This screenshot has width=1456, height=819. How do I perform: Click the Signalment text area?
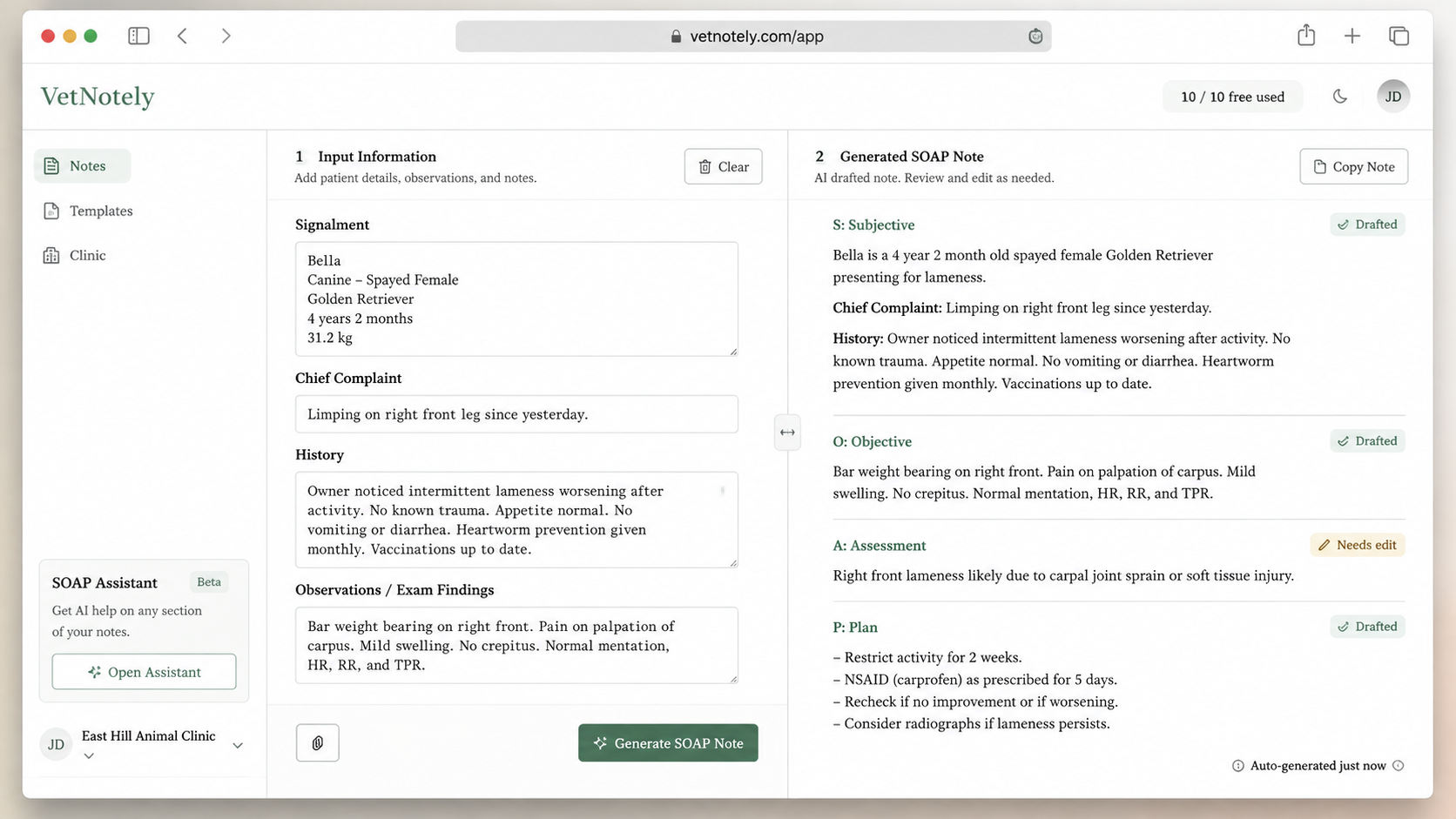coord(516,299)
